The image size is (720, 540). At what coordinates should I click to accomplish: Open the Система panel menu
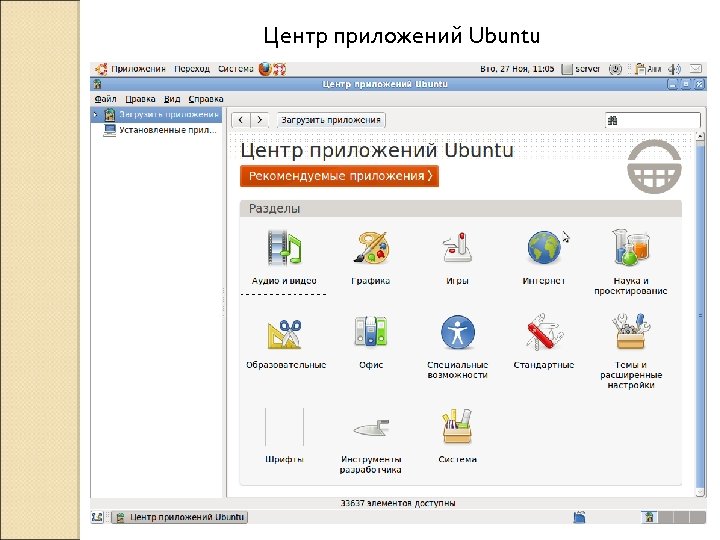(x=236, y=69)
